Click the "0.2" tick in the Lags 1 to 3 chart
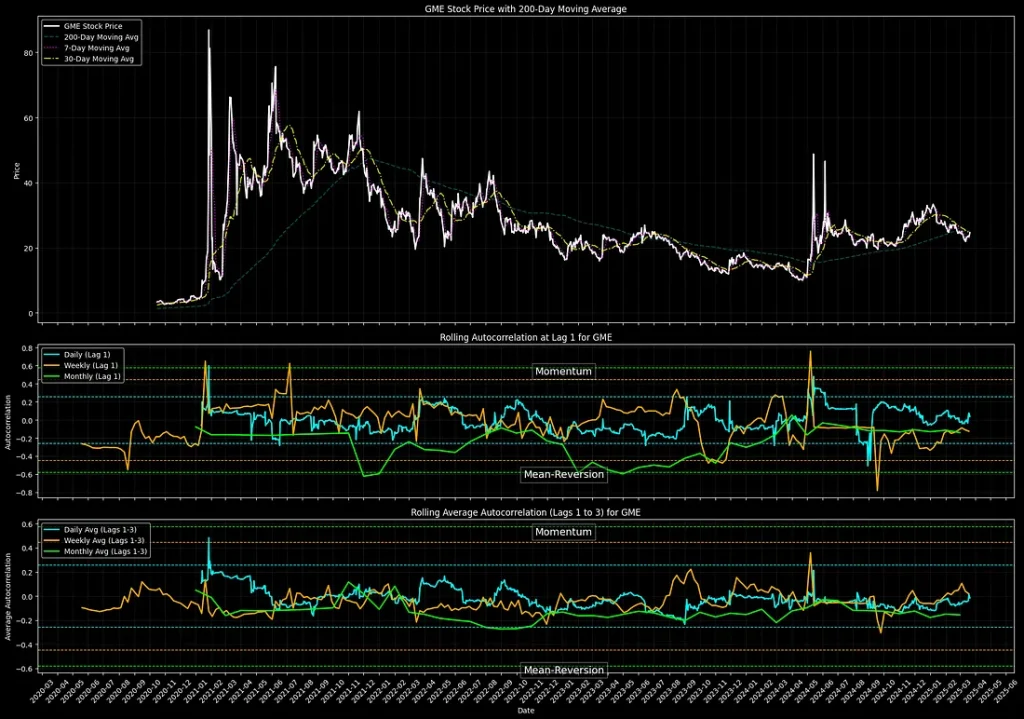This screenshot has height=719, width=1024. tap(27, 573)
